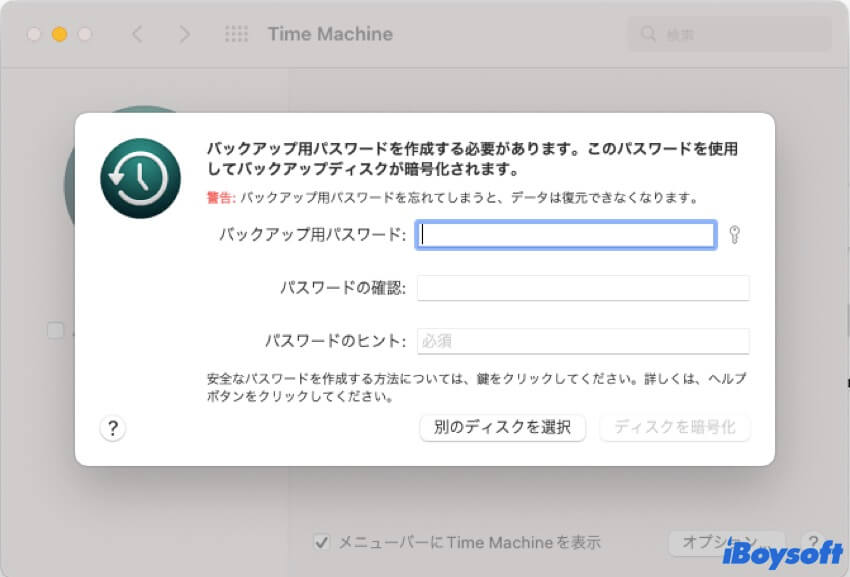Open help via the dialog question mark icon
The height and width of the screenshot is (577, 850).
coord(112,428)
